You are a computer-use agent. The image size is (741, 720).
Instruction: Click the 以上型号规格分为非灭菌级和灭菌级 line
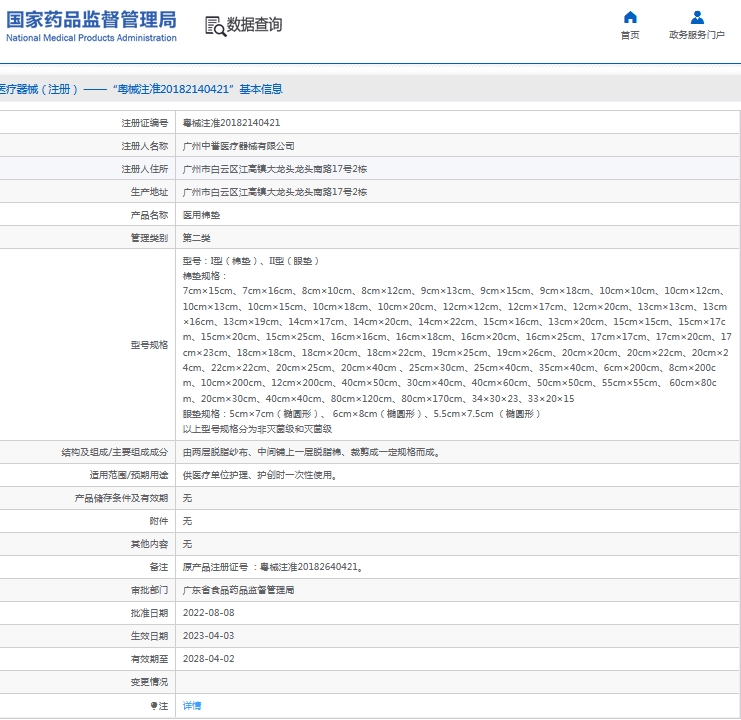point(258,429)
